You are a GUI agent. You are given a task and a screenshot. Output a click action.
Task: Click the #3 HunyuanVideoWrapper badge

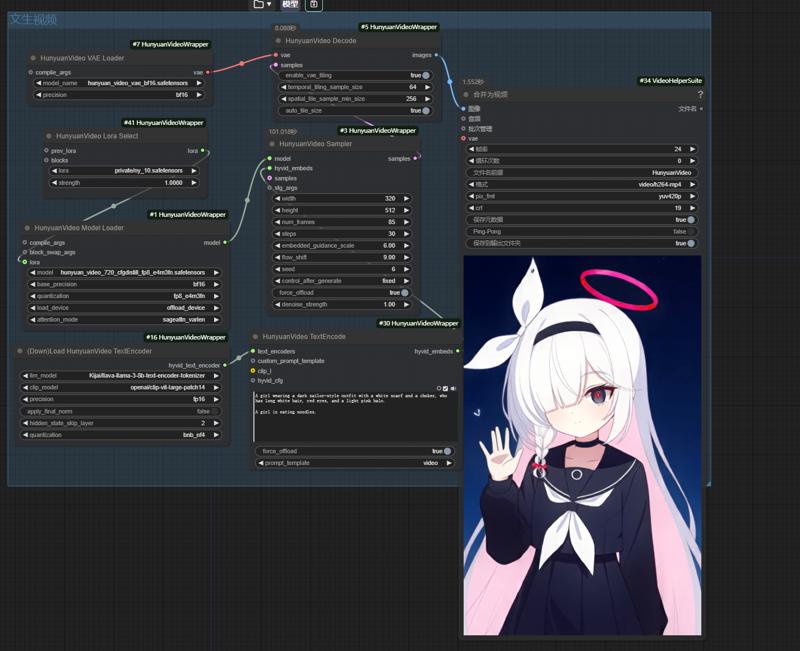click(x=378, y=131)
